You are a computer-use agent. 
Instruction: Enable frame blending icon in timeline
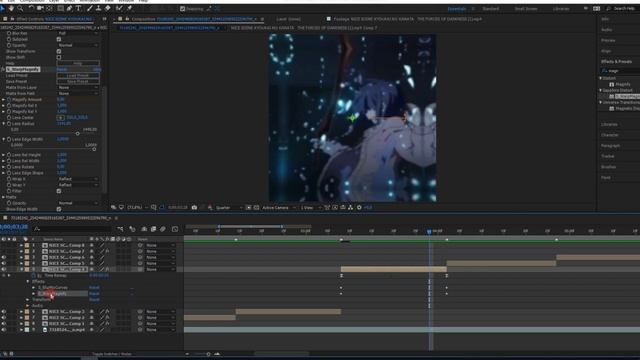[x=153, y=229]
